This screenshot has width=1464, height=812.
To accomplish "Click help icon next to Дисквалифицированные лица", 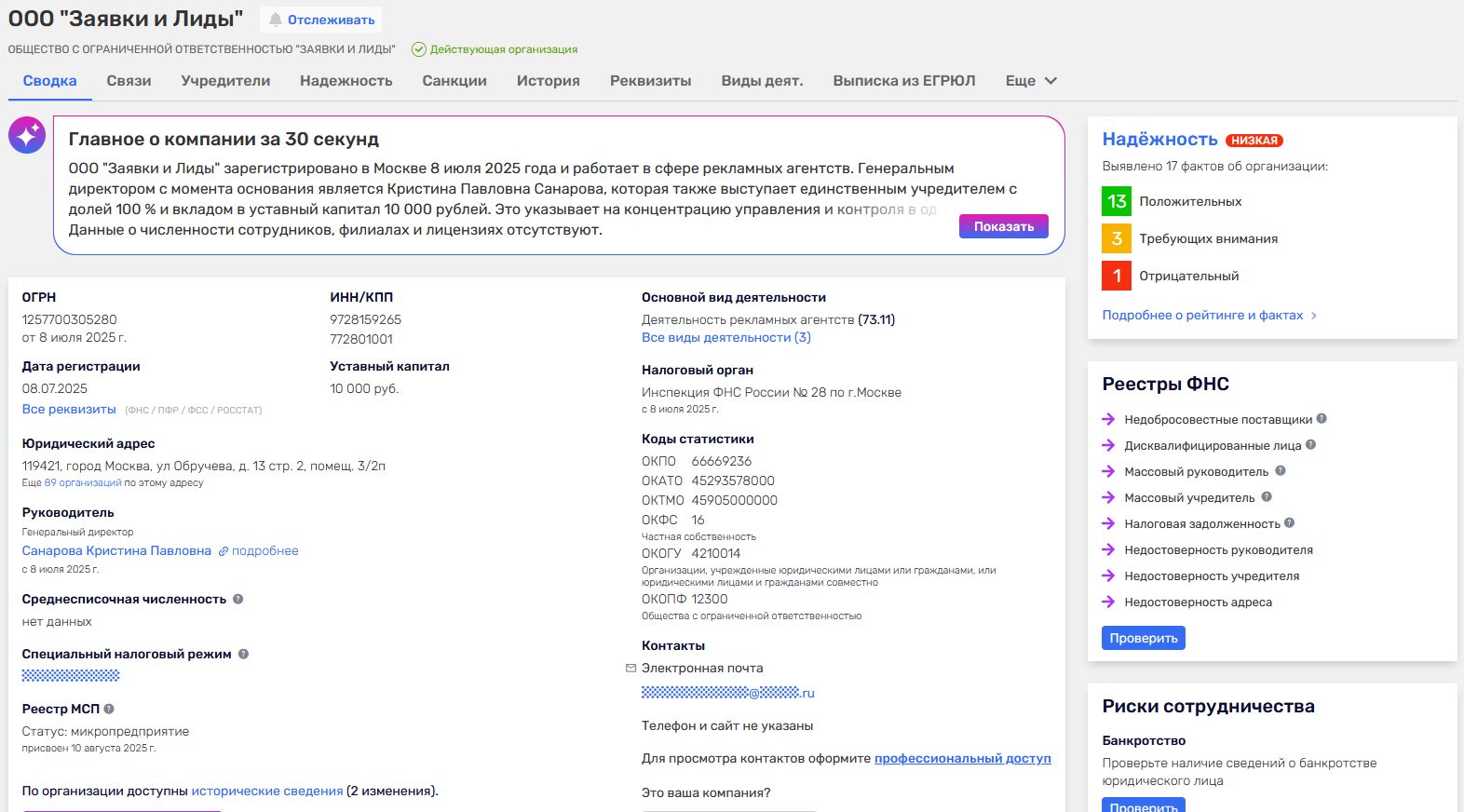I will coord(1310,445).
